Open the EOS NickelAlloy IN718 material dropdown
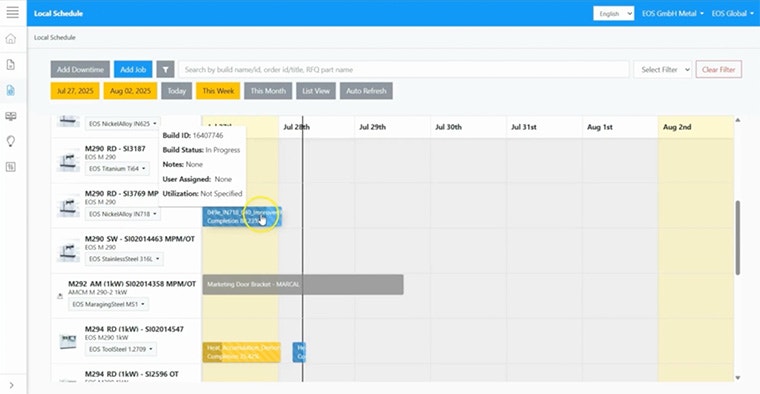This screenshot has width=760, height=394. 123,214
